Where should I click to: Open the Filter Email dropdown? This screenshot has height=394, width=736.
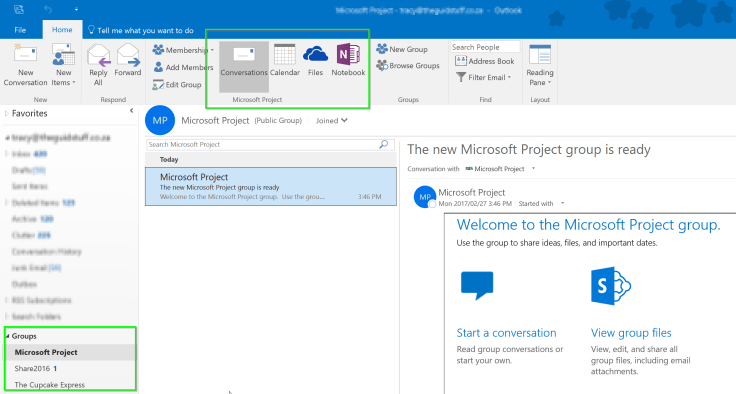pos(483,77)
